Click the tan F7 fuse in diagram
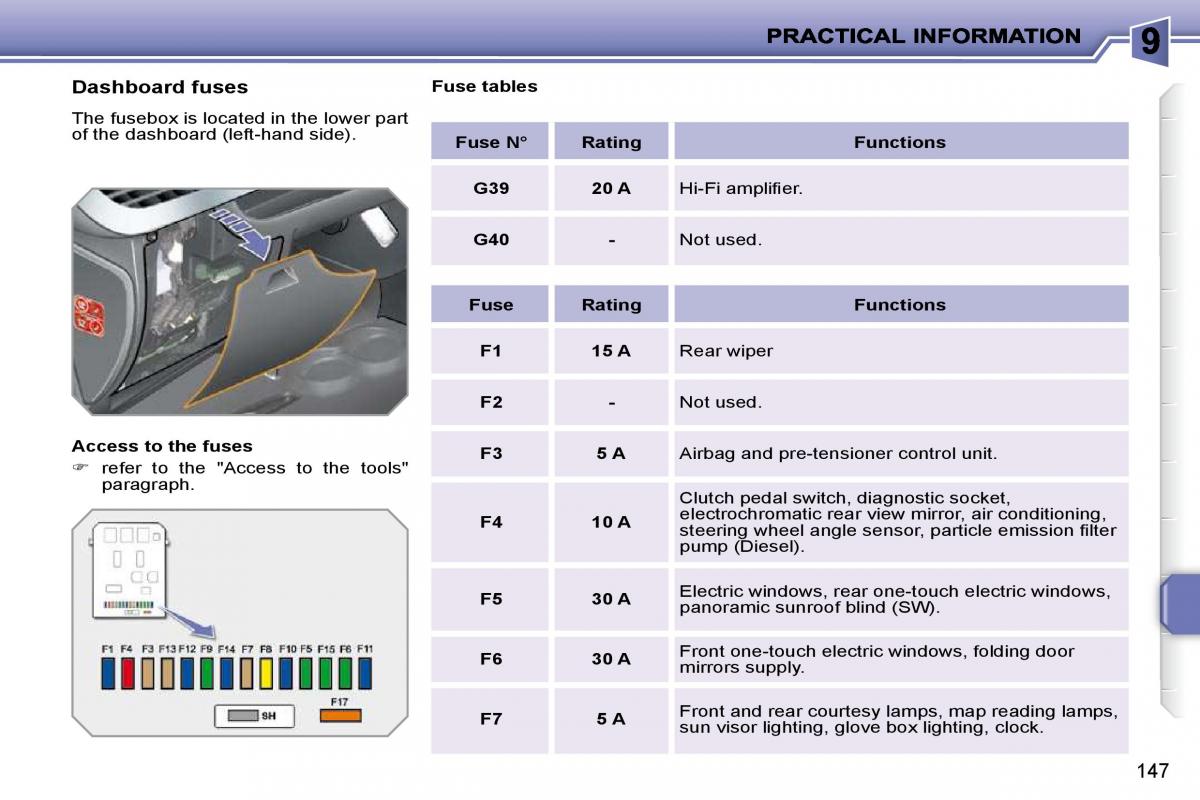1200x800 pixels. click(x=246, y=673)
